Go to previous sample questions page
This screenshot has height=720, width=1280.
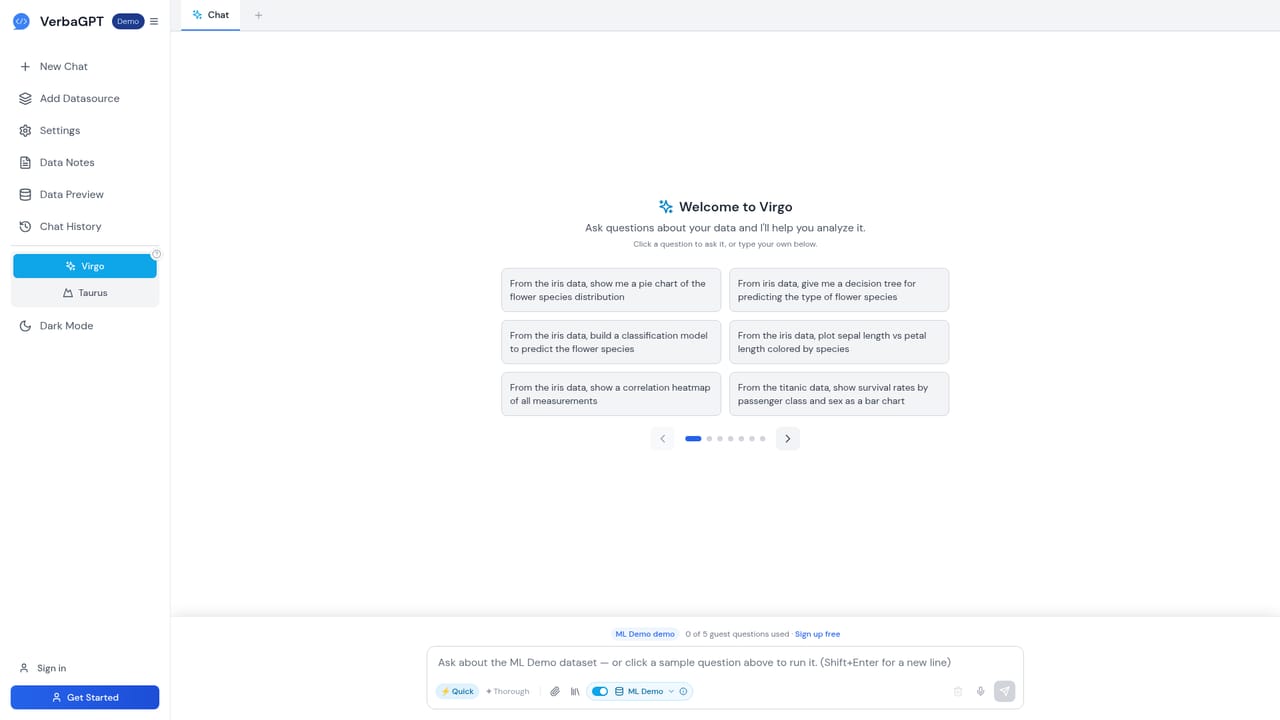pyautogui.click(x=662, y=438)
